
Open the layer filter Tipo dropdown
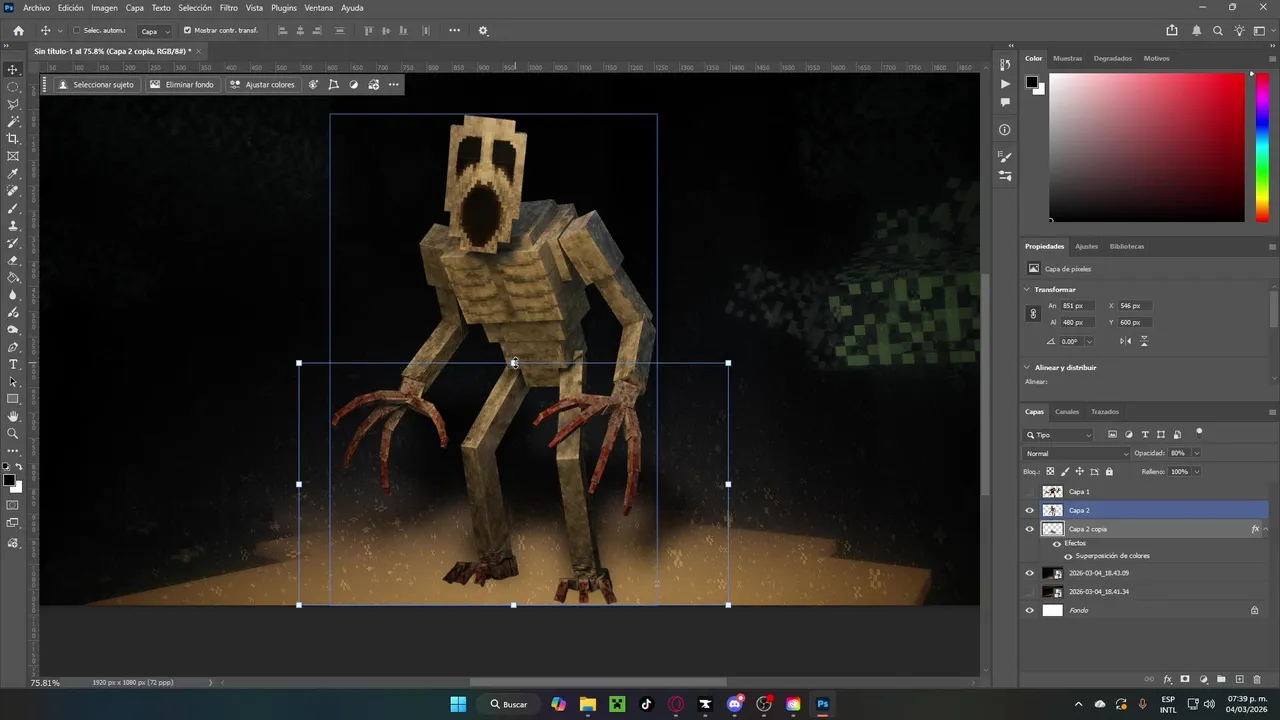pyautogui.click(x=1059, y=435)
